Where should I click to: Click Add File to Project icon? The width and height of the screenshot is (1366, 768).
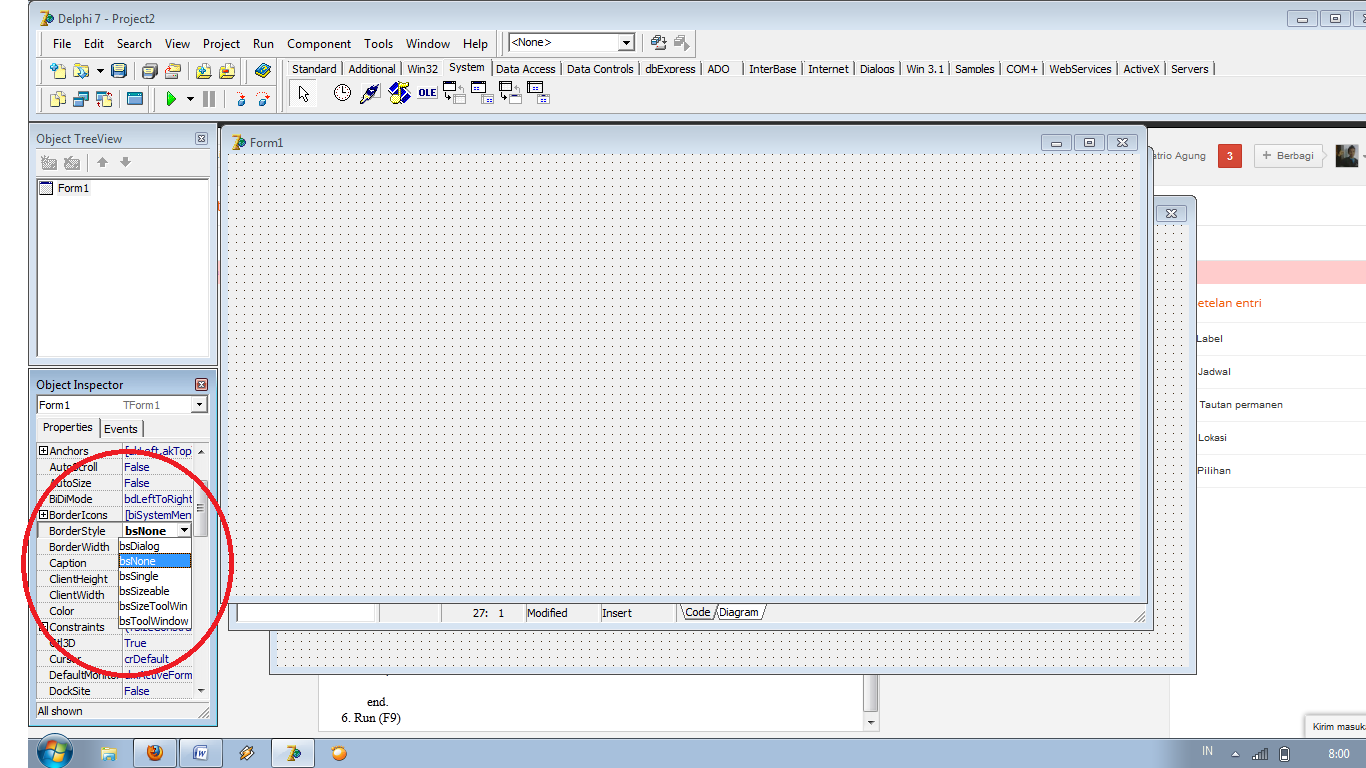204,71
